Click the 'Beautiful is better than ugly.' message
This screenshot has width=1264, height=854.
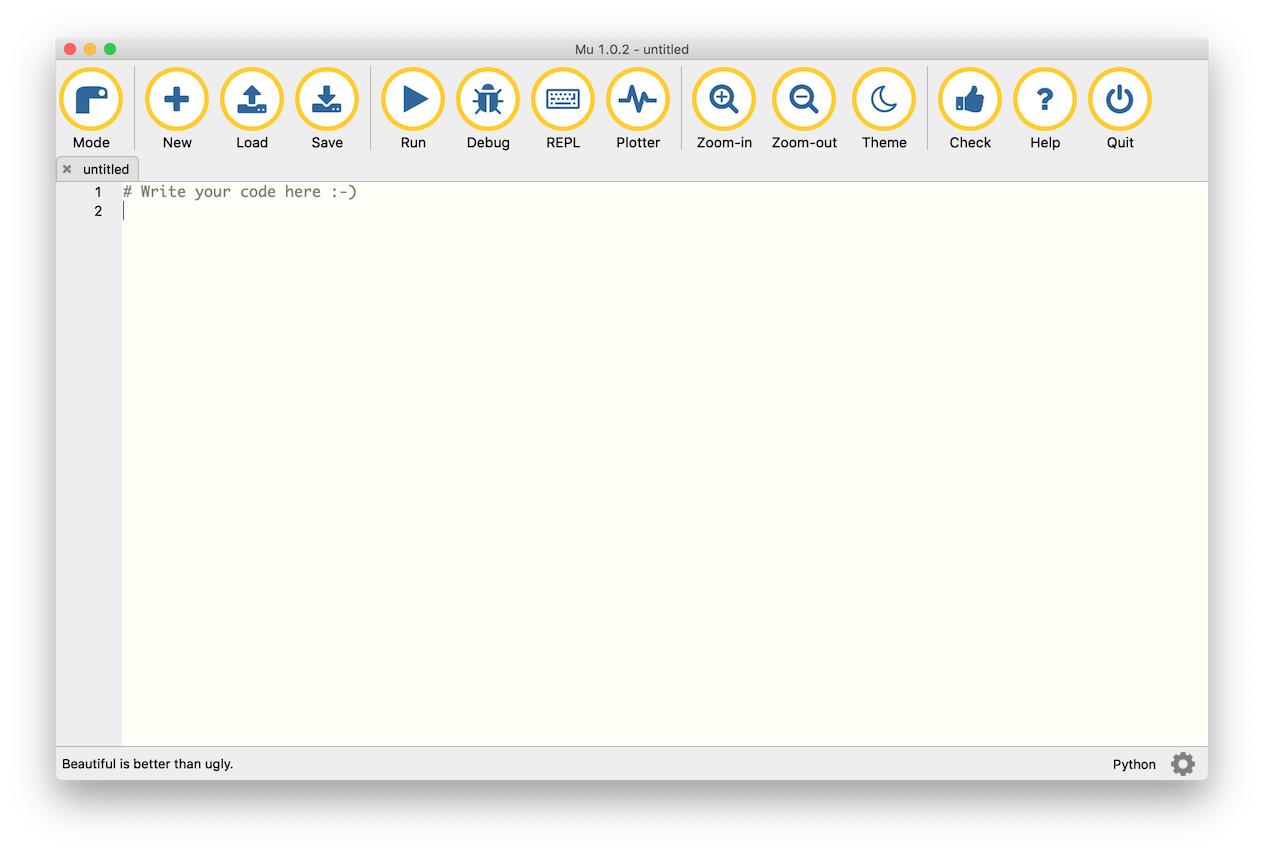point(148,764)
